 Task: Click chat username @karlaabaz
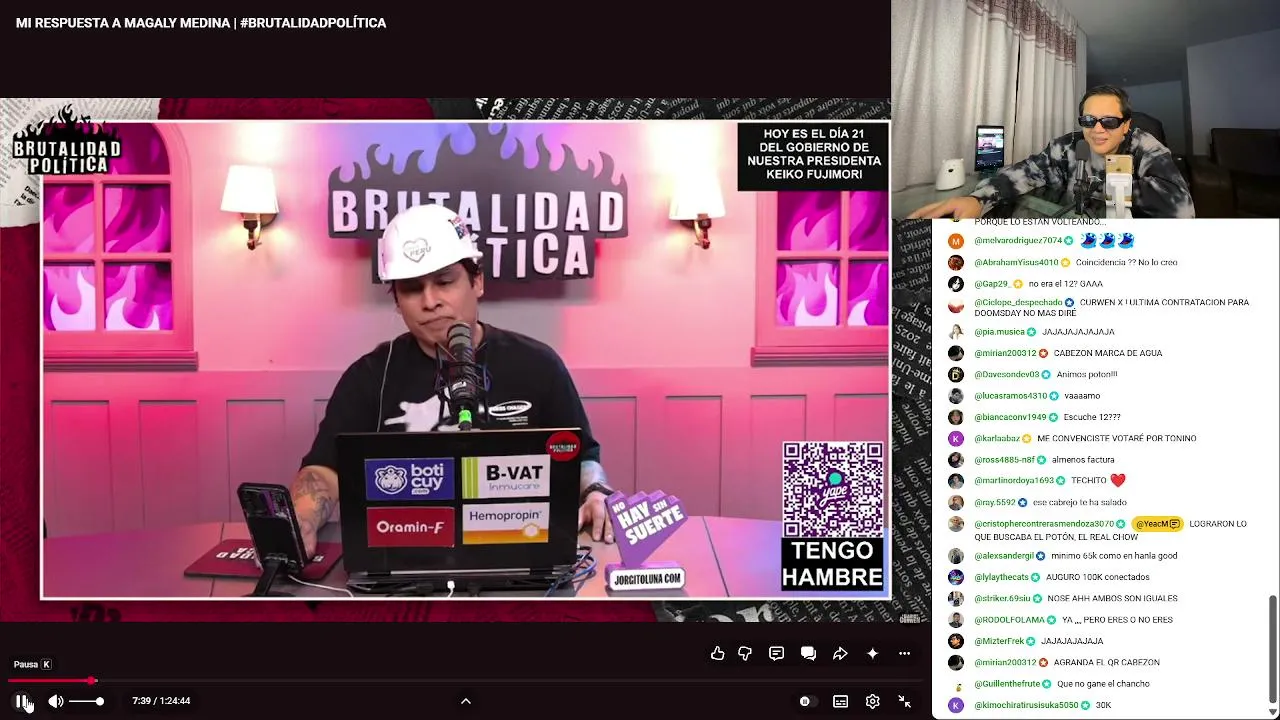tap(997, 439)
